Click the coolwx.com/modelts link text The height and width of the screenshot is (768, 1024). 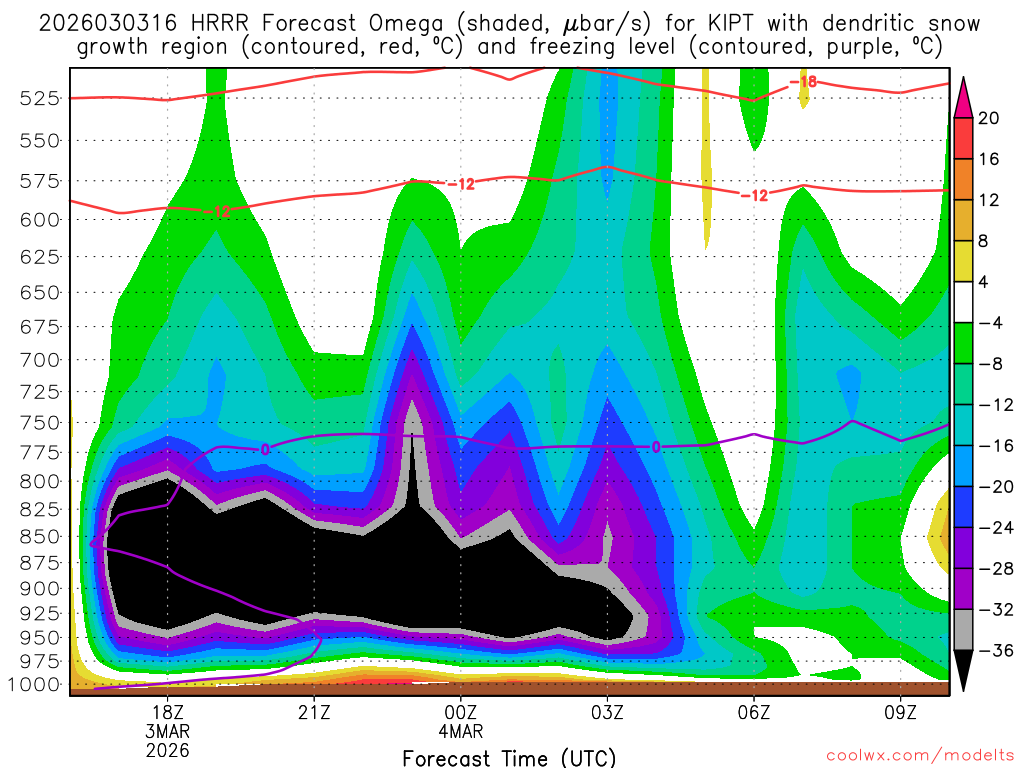pyautogui.click(x=920, y=756)
